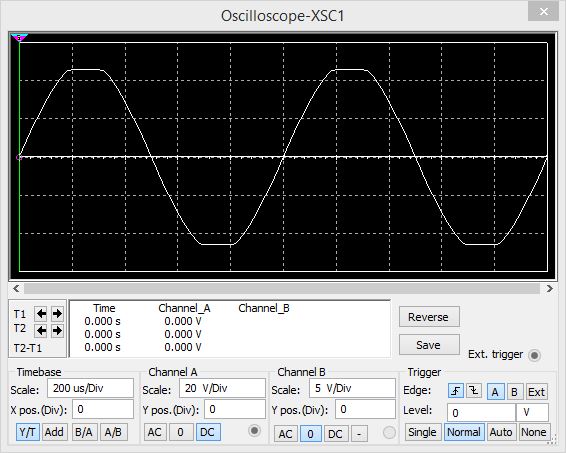Enable Y/T timebase mode
The height and width of the screenshot is (453, 566).
(x=28, y=432)
